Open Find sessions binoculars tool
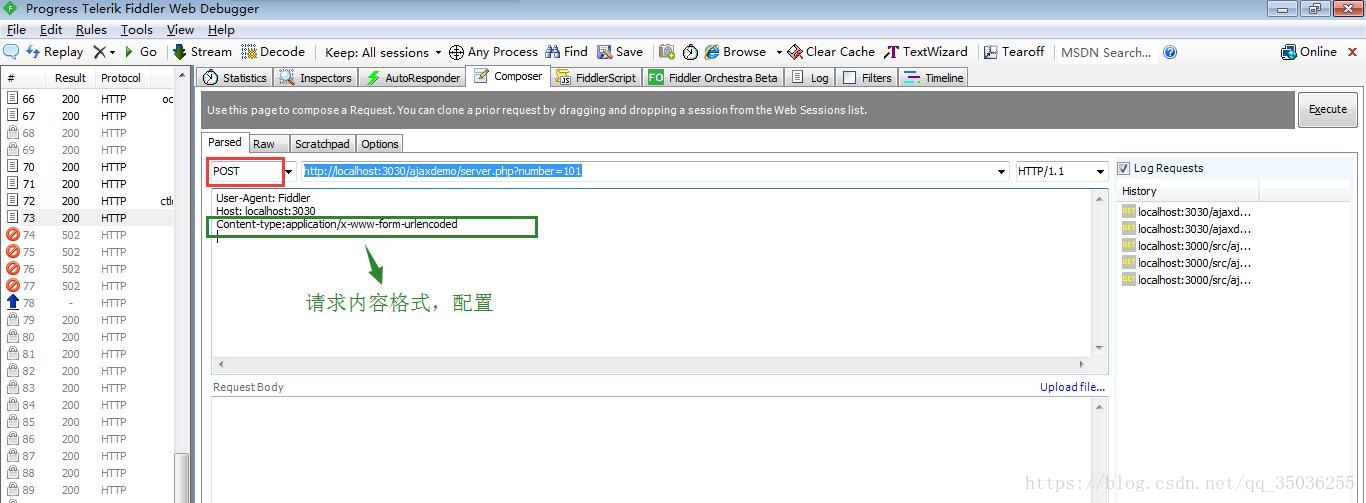The width and height of the screenshot is (1366, 503). pos(566,52)
